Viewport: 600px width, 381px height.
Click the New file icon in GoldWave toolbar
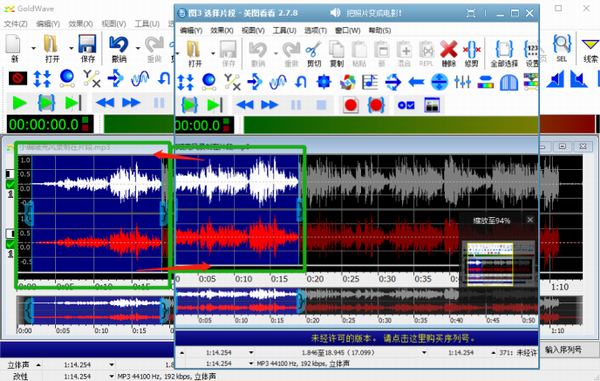13,44
